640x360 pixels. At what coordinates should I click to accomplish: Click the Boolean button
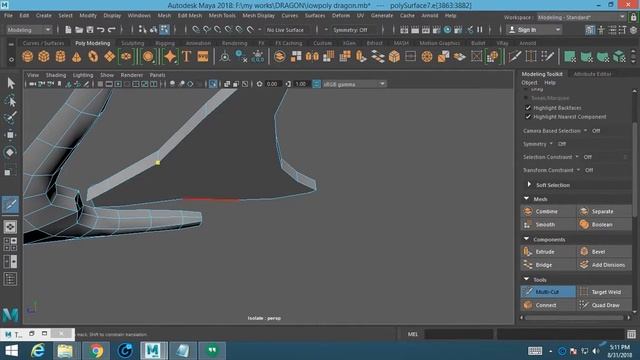pos(604,224)
